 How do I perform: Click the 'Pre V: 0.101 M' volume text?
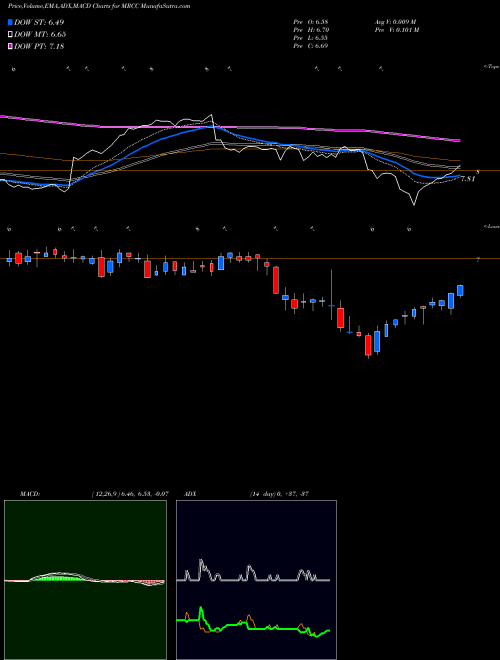pos(396,30)
